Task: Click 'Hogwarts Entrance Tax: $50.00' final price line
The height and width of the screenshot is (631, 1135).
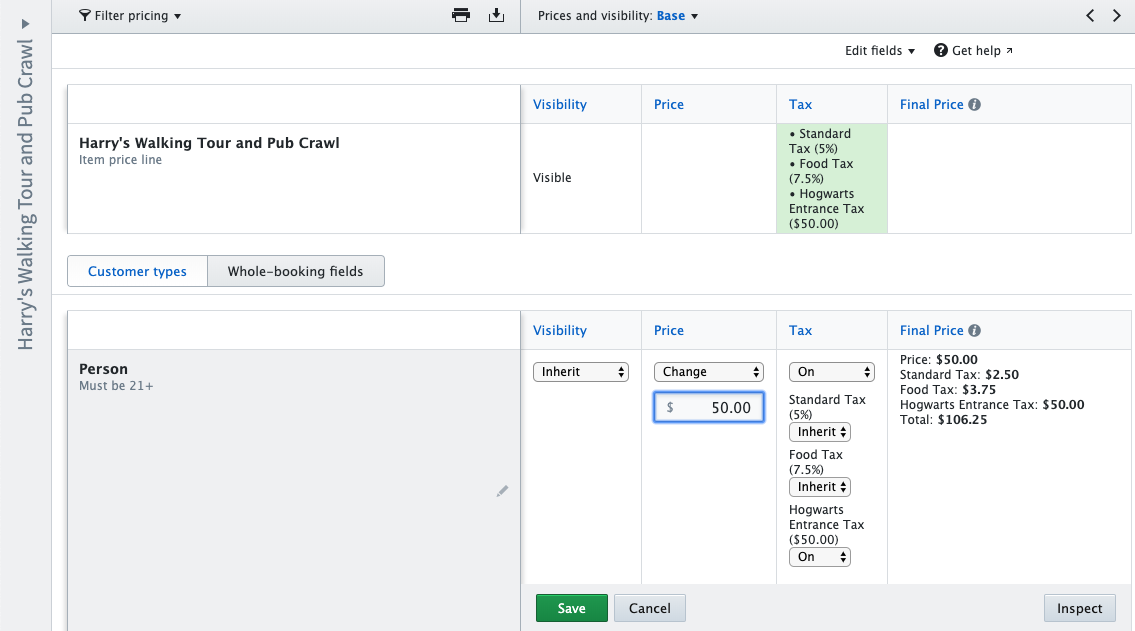Action: [992, 405]
